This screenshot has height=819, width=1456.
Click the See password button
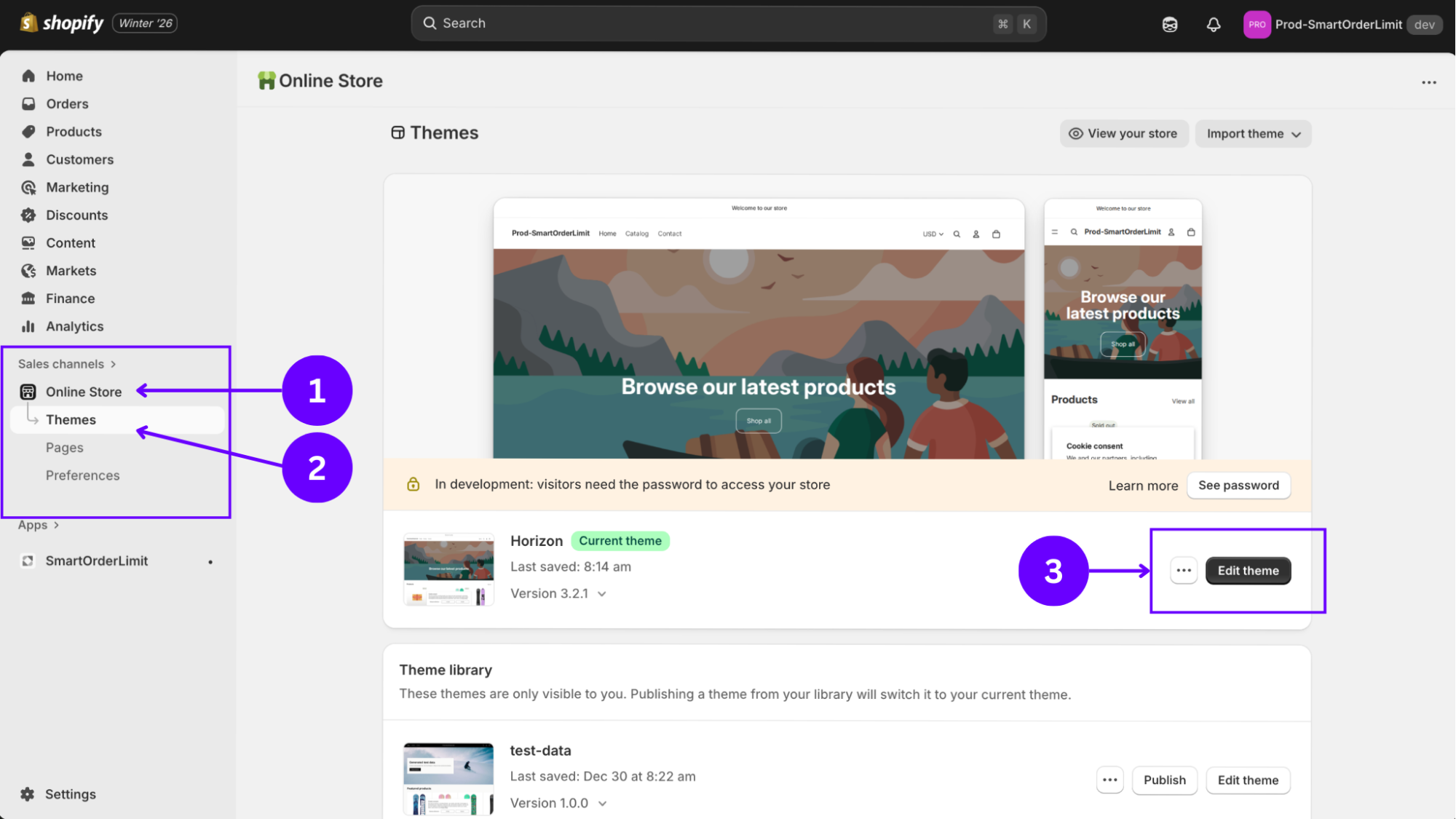tap(1238, 486)
